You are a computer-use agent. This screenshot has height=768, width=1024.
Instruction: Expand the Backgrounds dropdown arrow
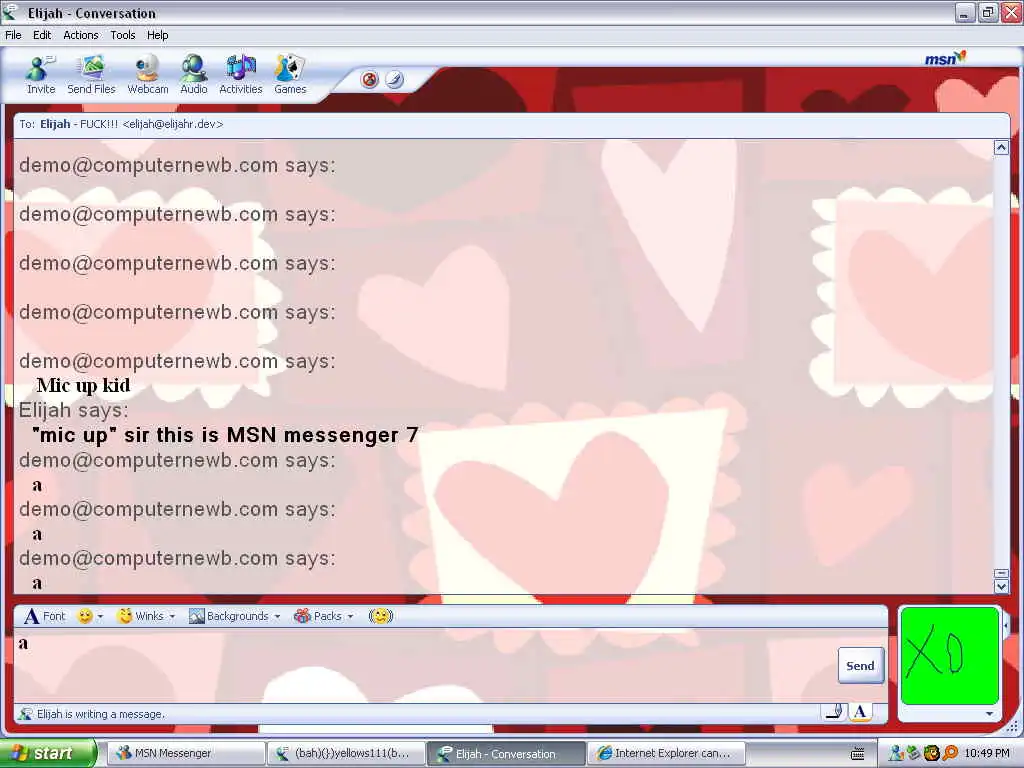pyautogui.click(x=277, y=616)
